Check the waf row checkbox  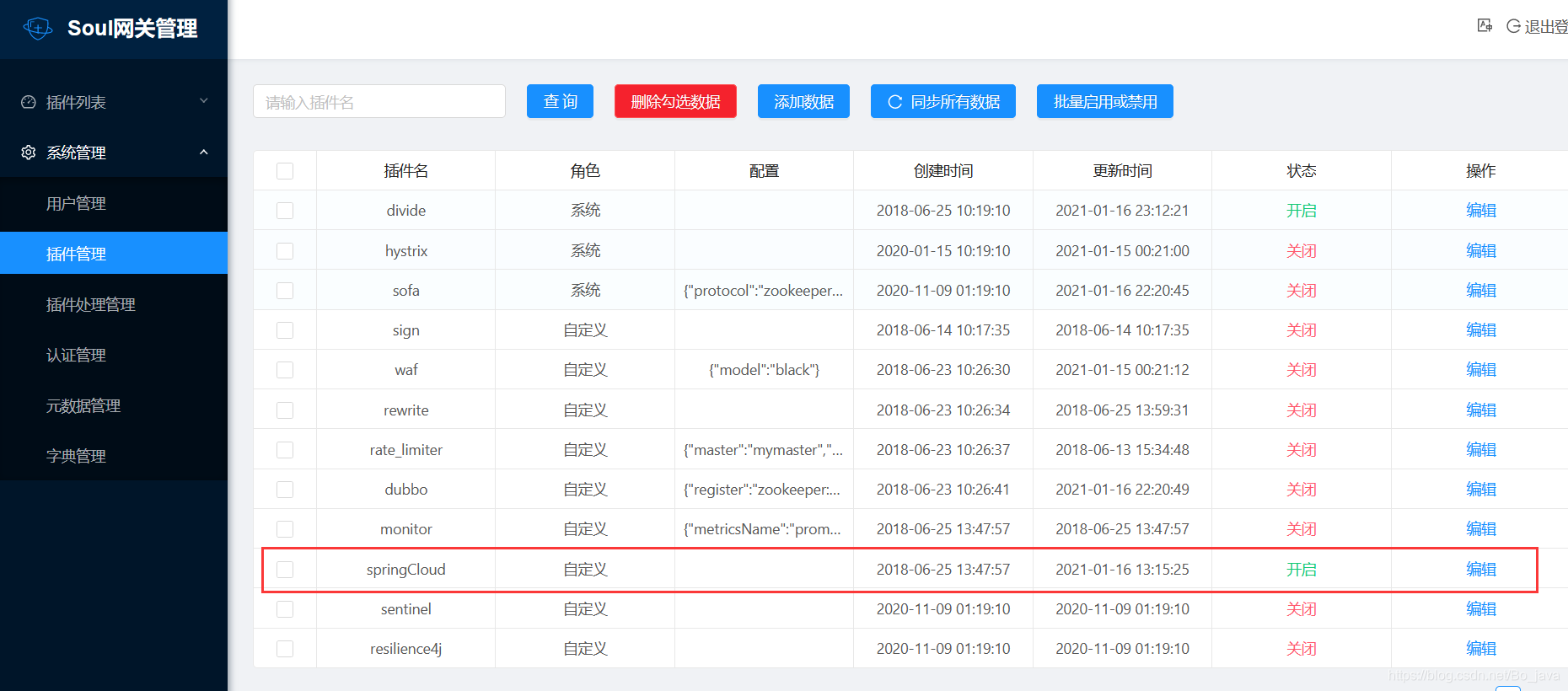[x=285, y=370]
